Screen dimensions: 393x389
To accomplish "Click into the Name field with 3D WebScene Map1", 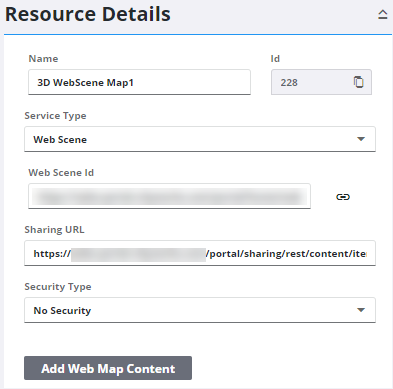I will (x=139, y=82).
